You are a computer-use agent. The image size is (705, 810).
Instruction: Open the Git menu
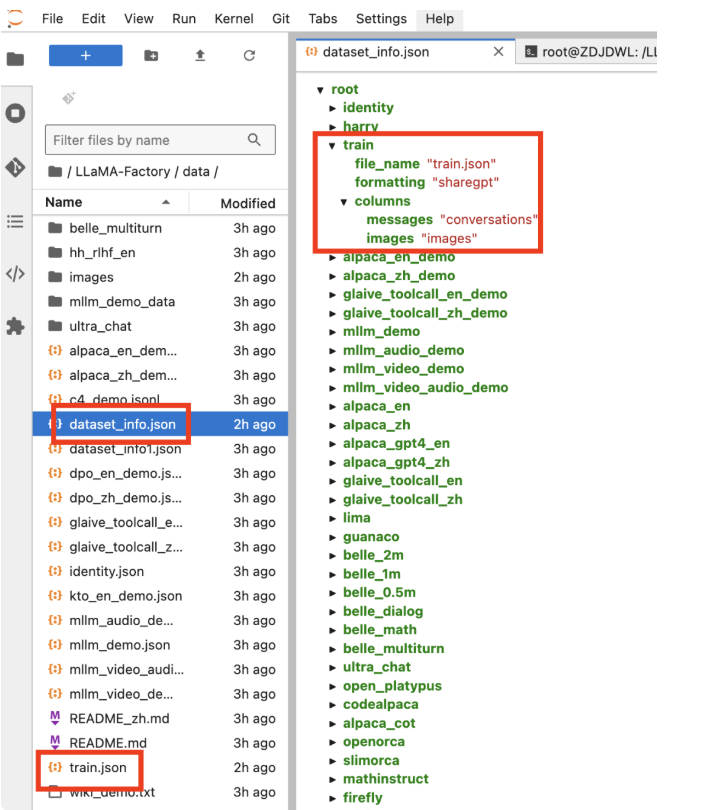[x=281, y=19]
